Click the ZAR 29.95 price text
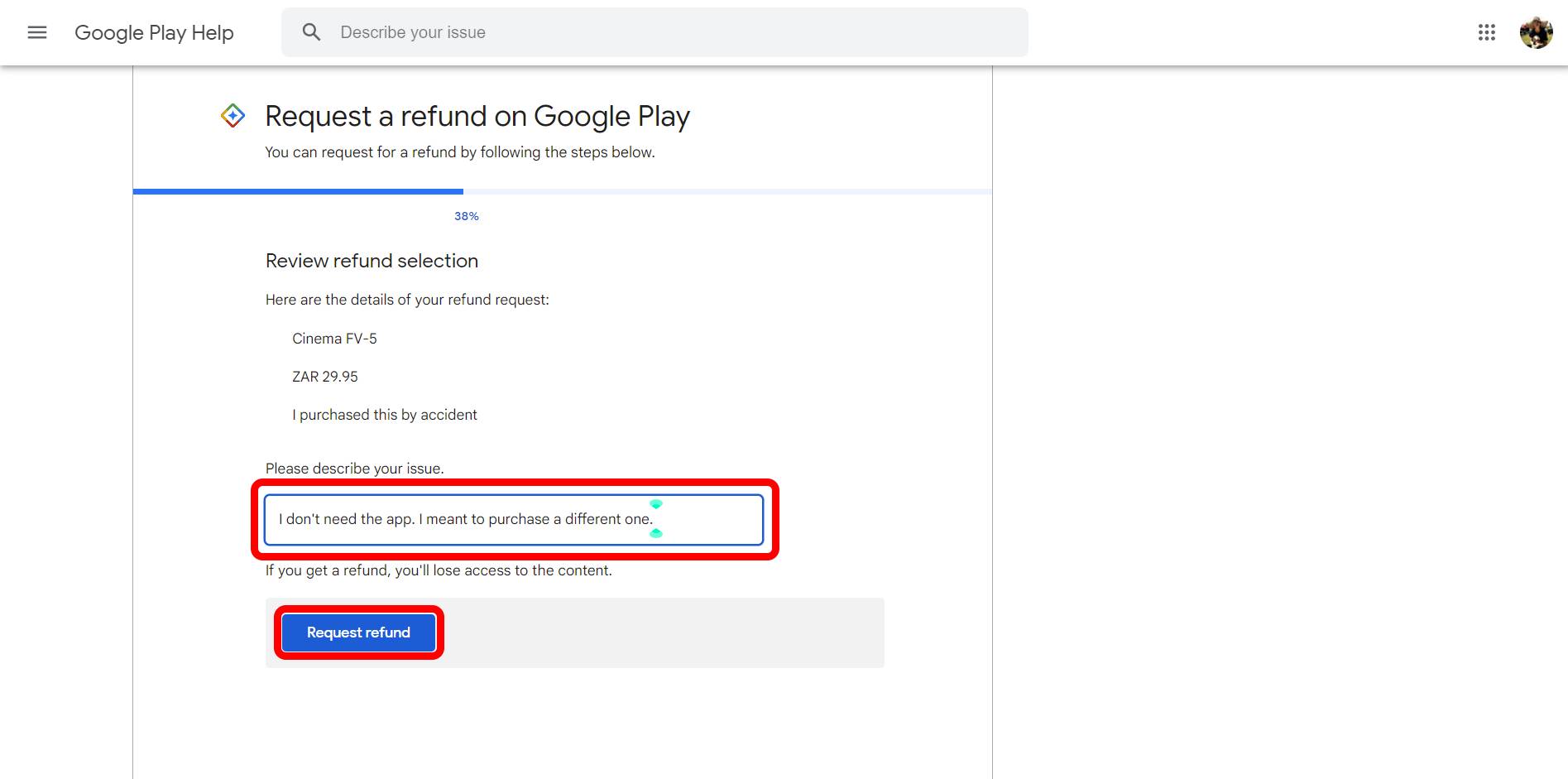Screen dimensions: 1568x779 pos(324,377)
